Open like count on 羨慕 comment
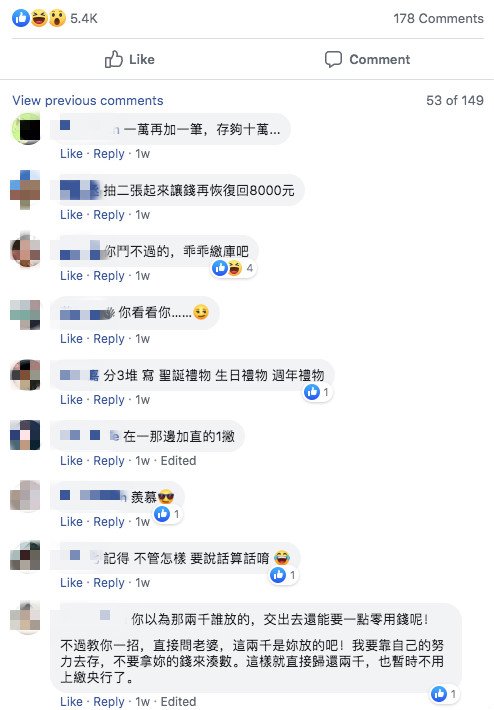Screen dimensions: 494x710 pos(168,514)
